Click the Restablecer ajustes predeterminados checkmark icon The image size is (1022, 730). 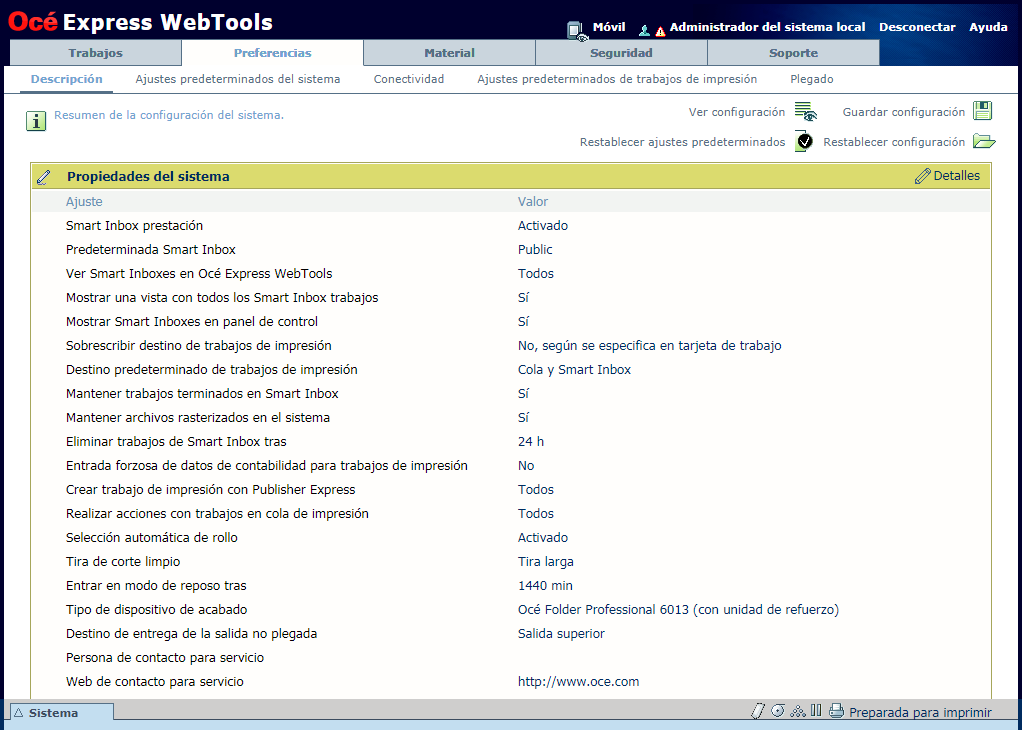point(804,141)
